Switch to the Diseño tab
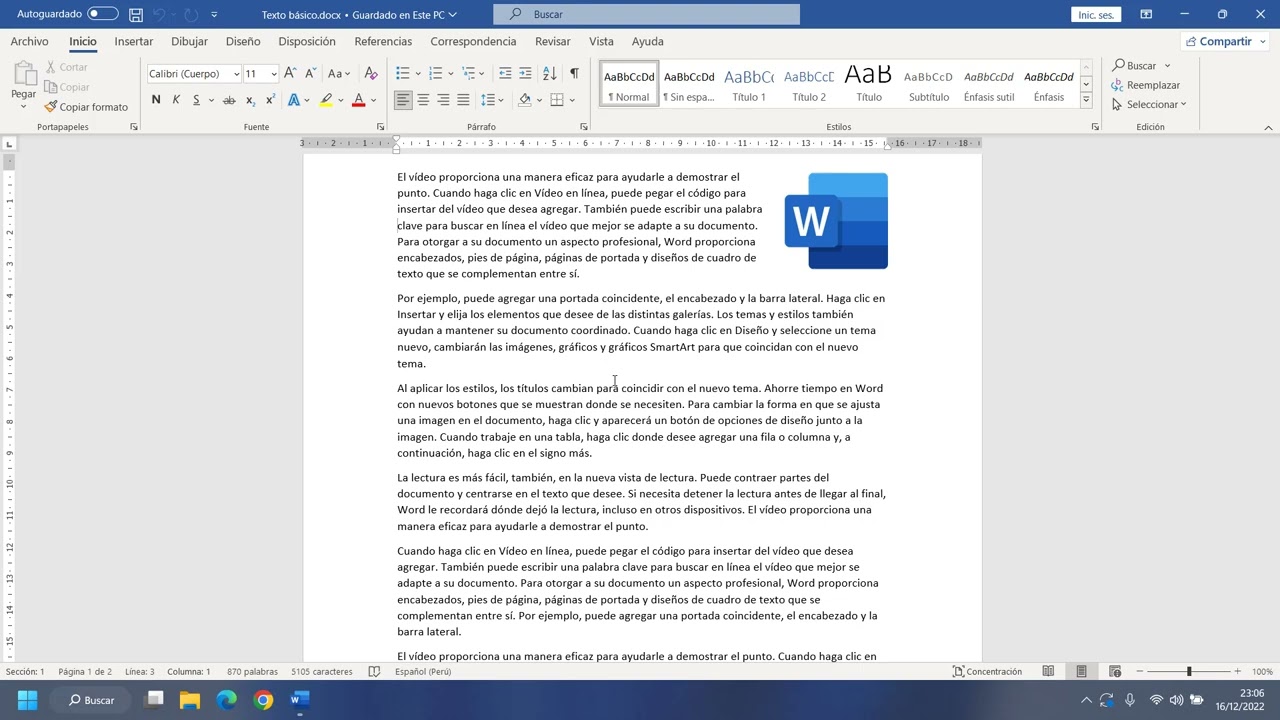Viewport: 1280px width, 720px height. click(x=243, y=42)
